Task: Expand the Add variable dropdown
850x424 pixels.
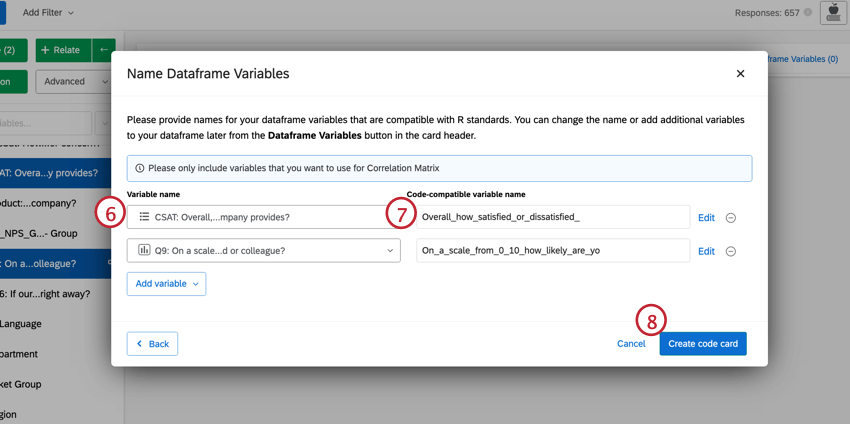Action: pos(166,284)
